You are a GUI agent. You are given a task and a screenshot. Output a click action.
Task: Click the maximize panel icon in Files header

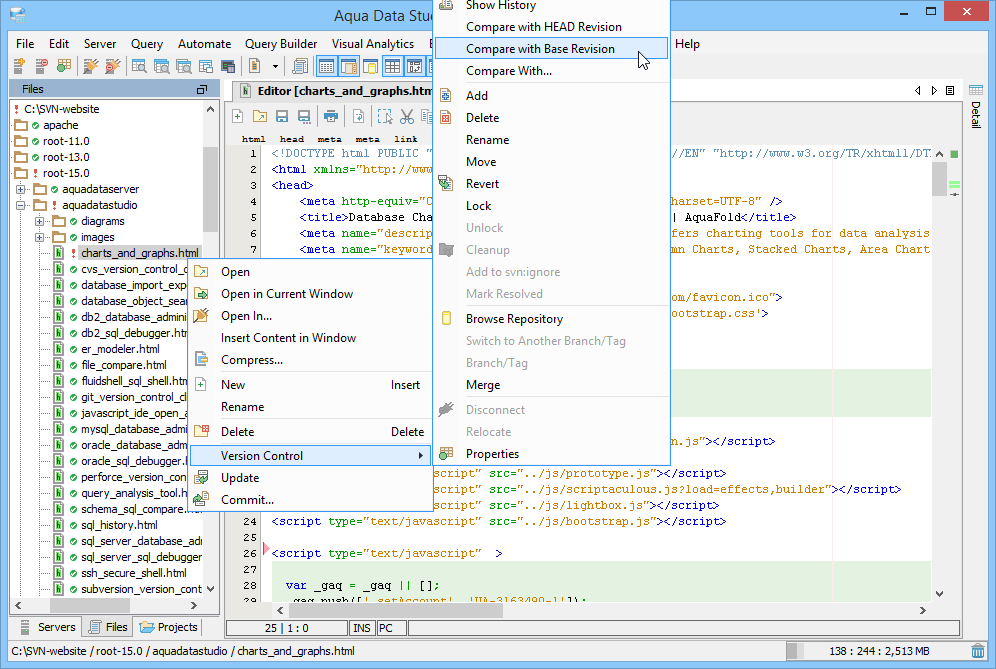pyautogui.click(x=202, y=90)
